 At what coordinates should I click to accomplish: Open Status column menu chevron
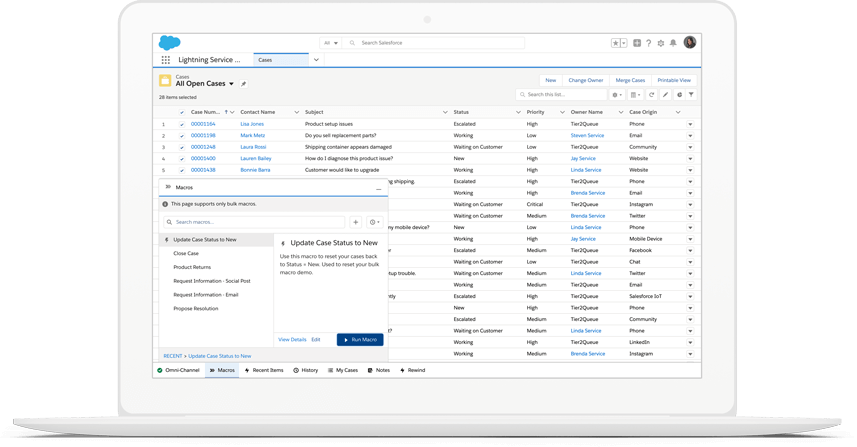pyautogui.click(x=518, y=113)
